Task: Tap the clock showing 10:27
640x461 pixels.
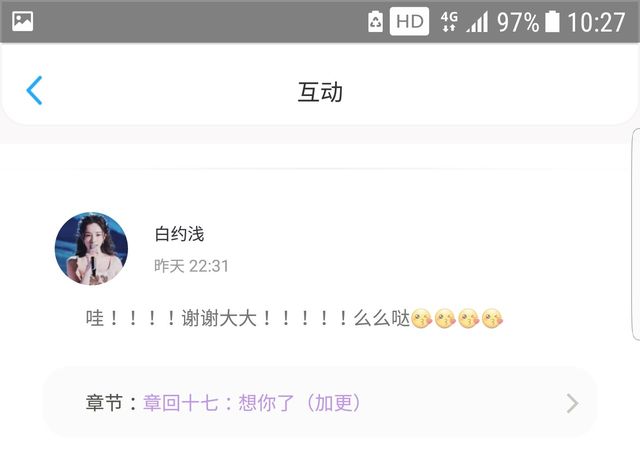Action: pos(596,22)
